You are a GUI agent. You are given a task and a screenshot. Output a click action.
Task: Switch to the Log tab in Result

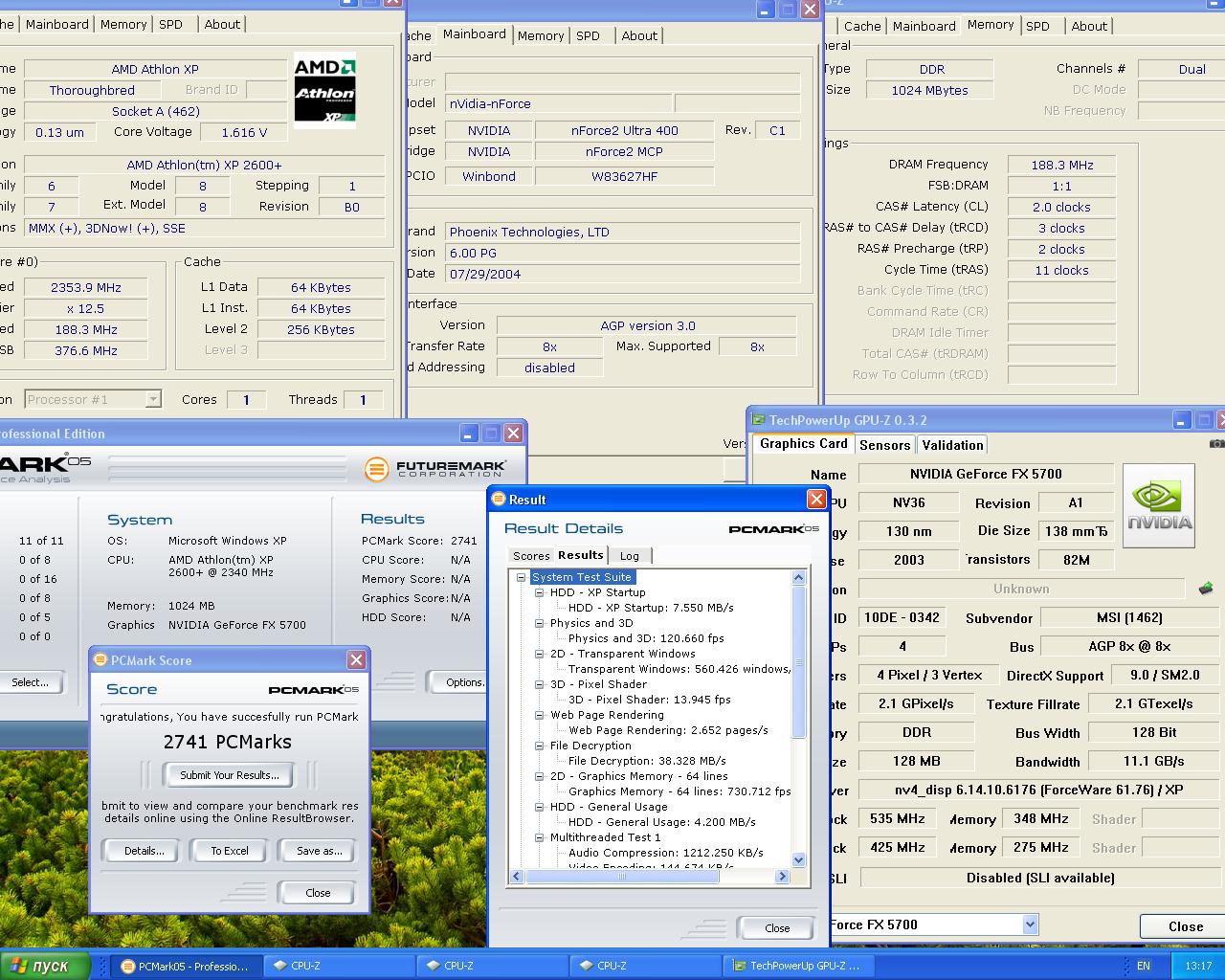point(630,556)
